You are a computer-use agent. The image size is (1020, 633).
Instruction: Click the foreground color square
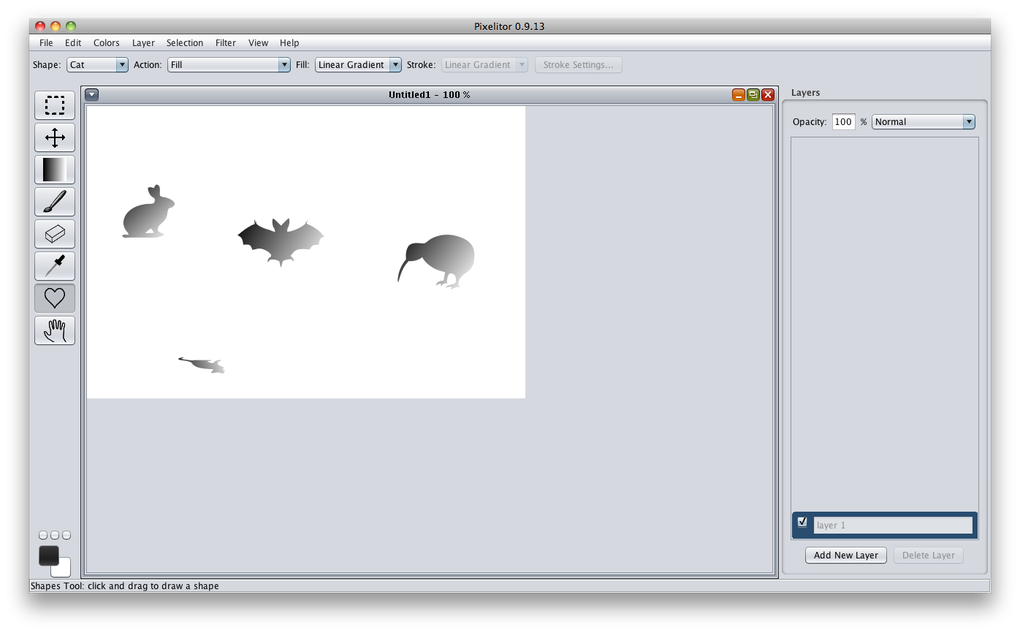coord(47,553)
